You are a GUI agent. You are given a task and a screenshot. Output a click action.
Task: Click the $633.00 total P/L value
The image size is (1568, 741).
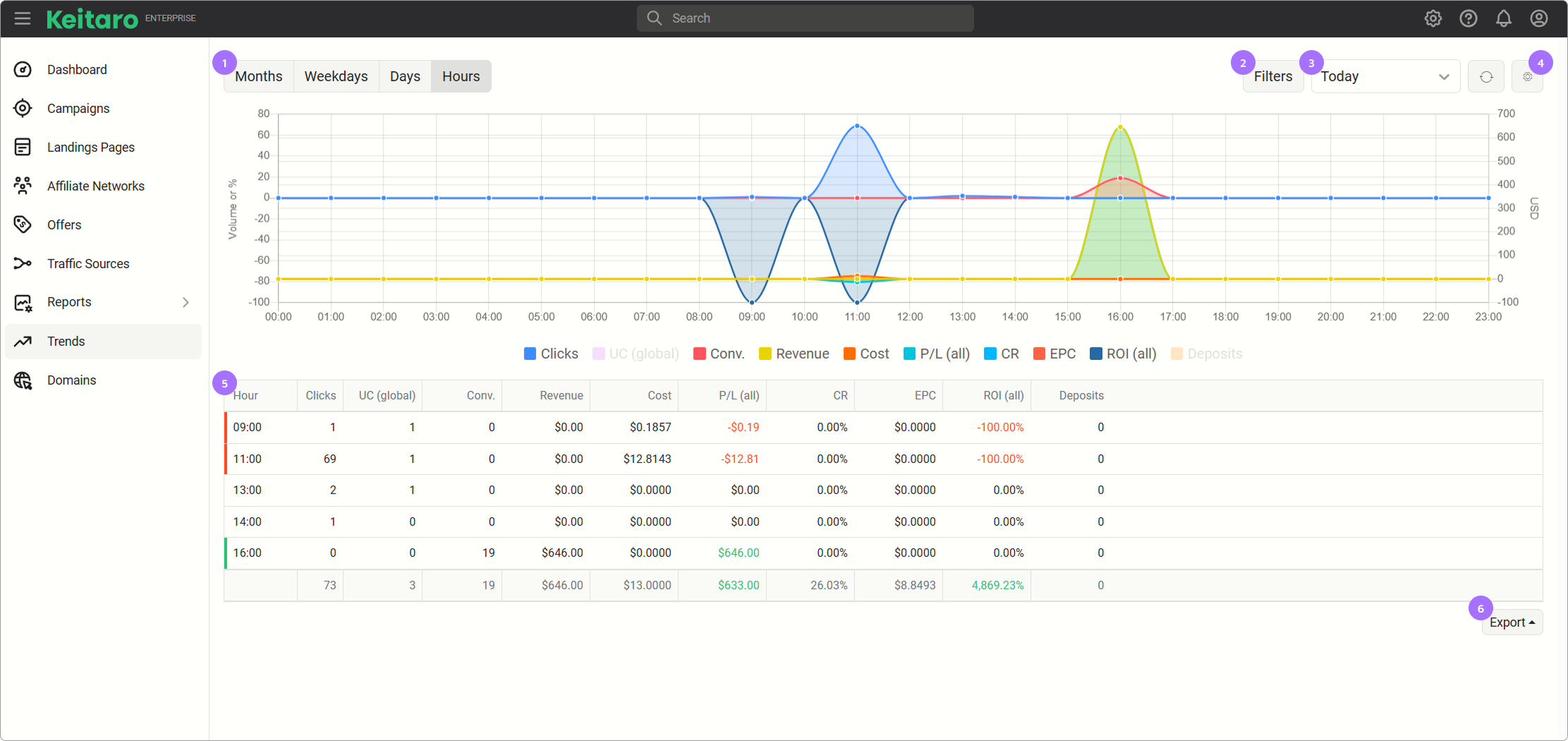pyautogui.click(x=739, y=585)
